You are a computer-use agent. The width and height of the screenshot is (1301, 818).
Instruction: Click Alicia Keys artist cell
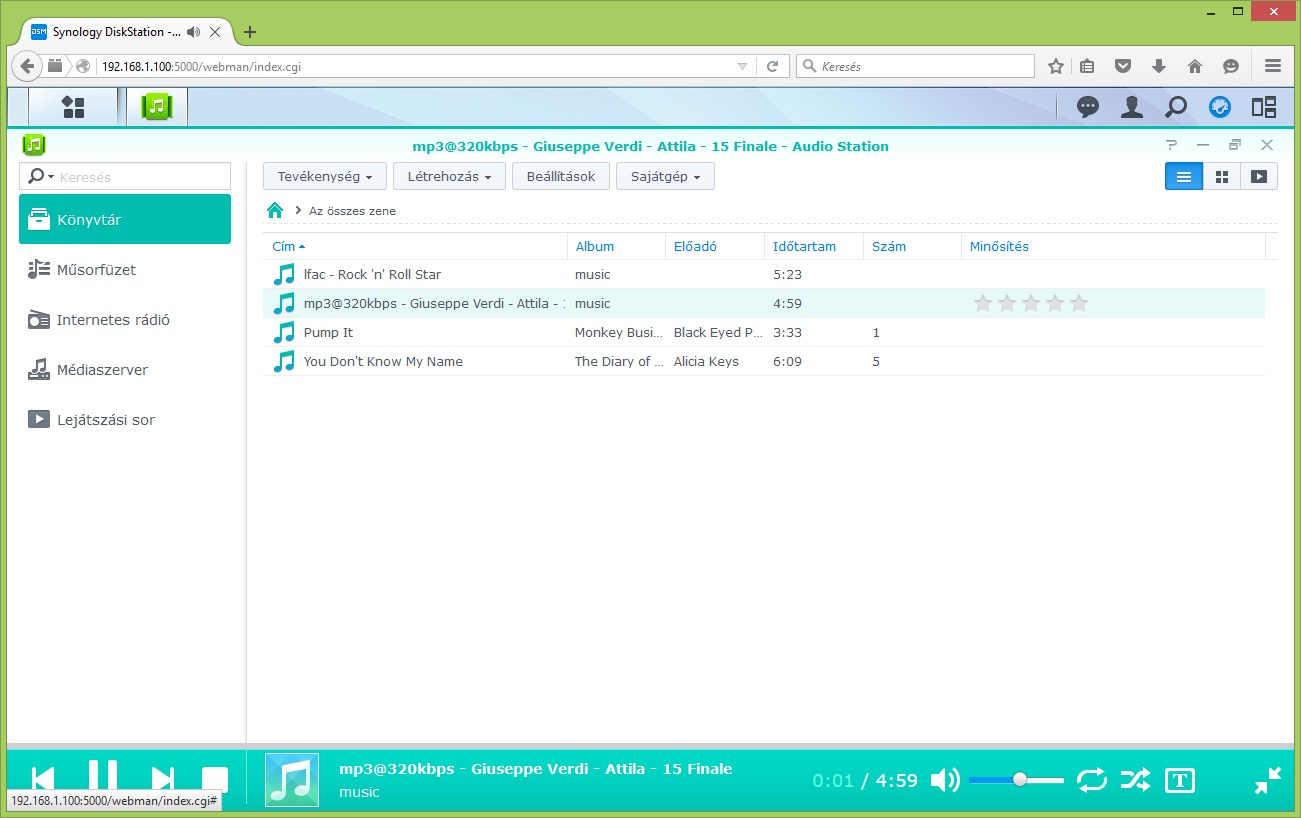coord(706,361)
